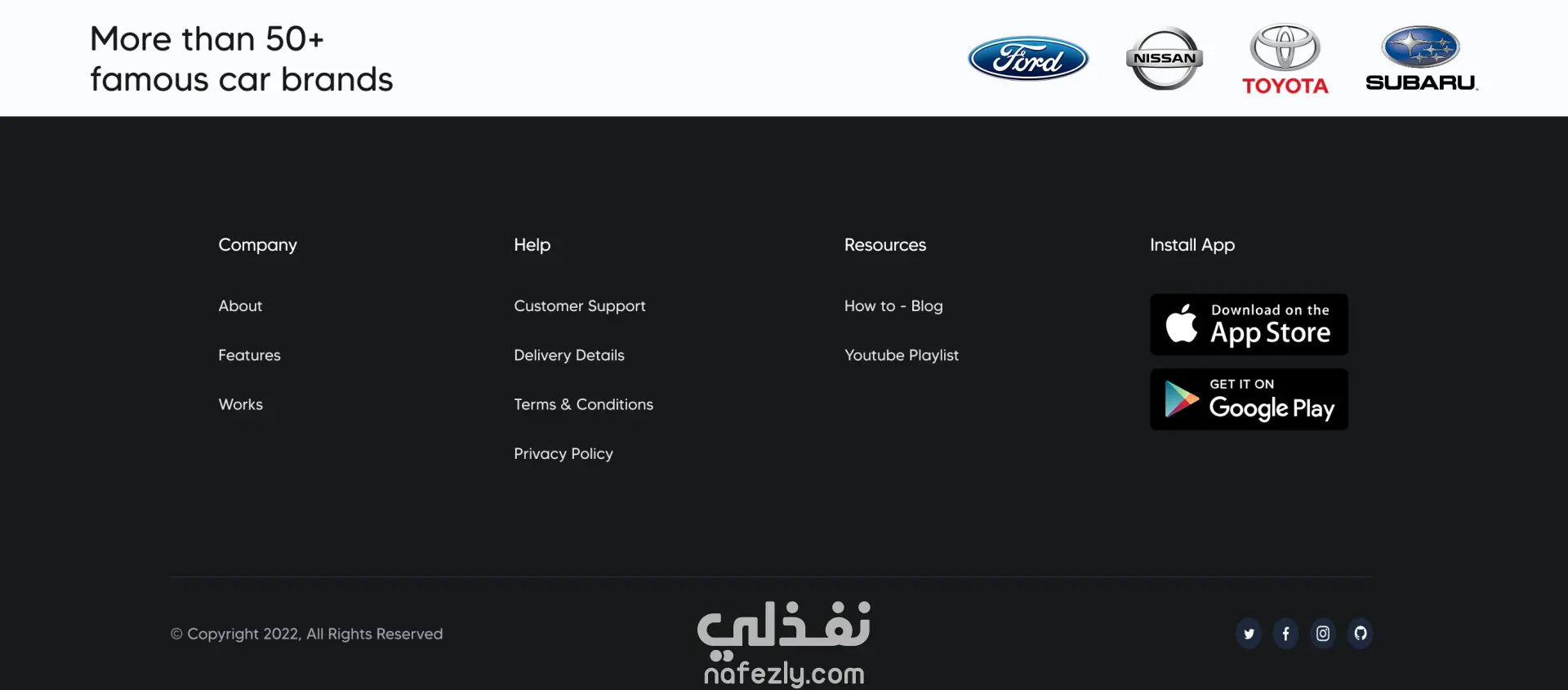Click the Help footer heading
Viewport: 1568px width, 690px height.
click(x=532, y=245)
